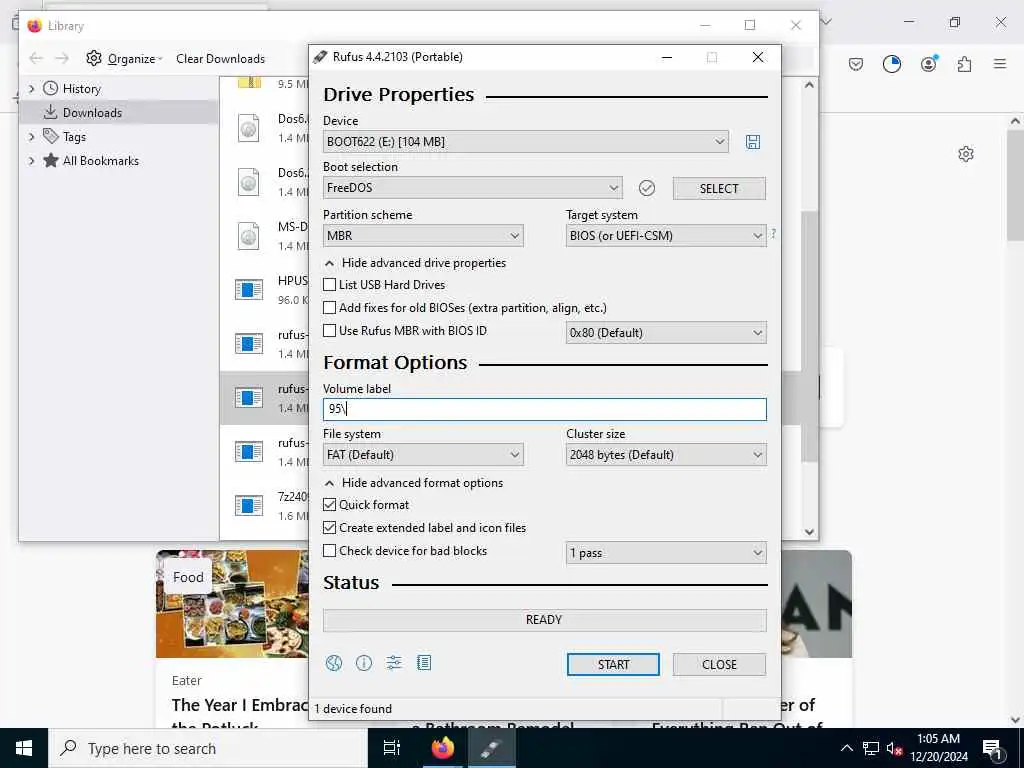Viewport: 1024px width, 768px height.
Task: Click SELECT button in Rufus
Action: coord(719,189)
